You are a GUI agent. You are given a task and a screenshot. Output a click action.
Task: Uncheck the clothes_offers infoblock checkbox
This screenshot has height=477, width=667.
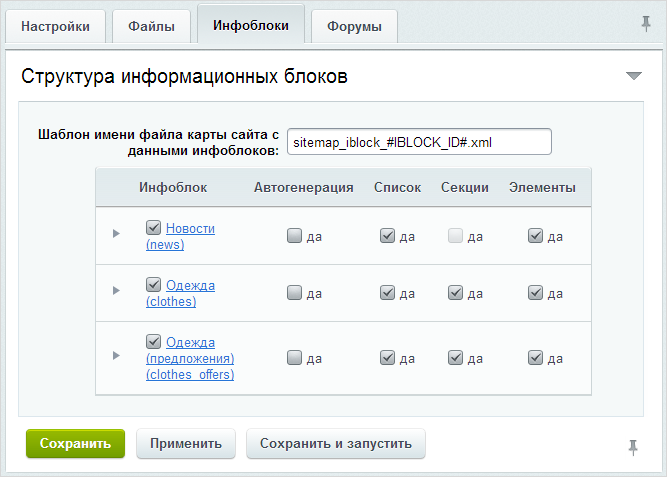[153, 342]
